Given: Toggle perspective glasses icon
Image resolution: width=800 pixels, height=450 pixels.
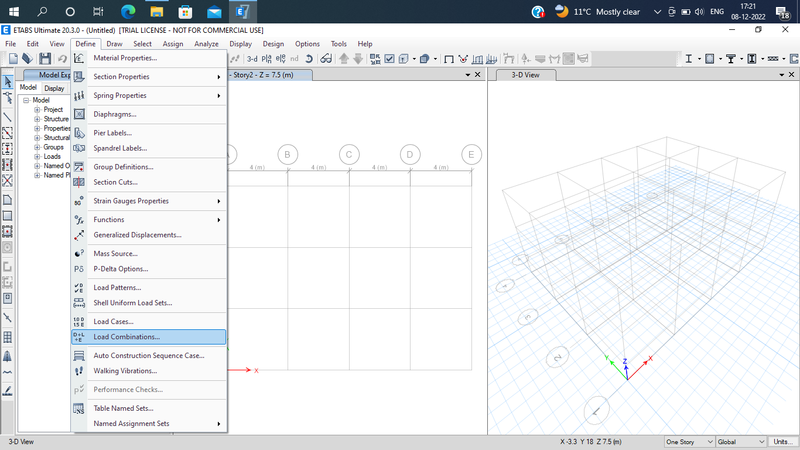Looking at the screenshot, I should 326,59.
